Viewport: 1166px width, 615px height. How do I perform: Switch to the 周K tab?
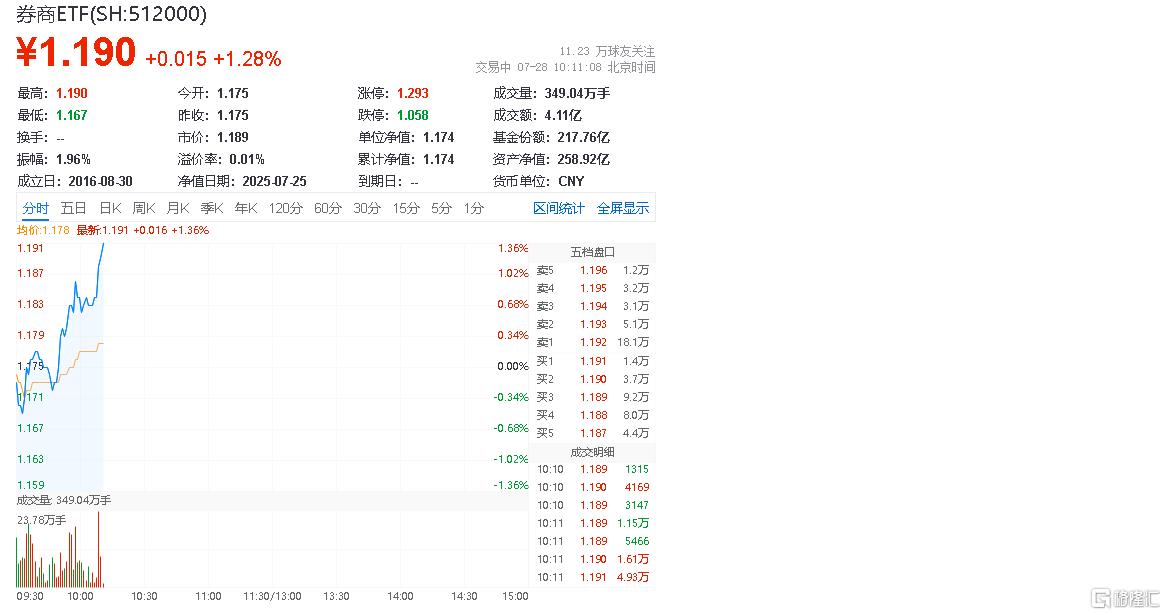point(144,208)
